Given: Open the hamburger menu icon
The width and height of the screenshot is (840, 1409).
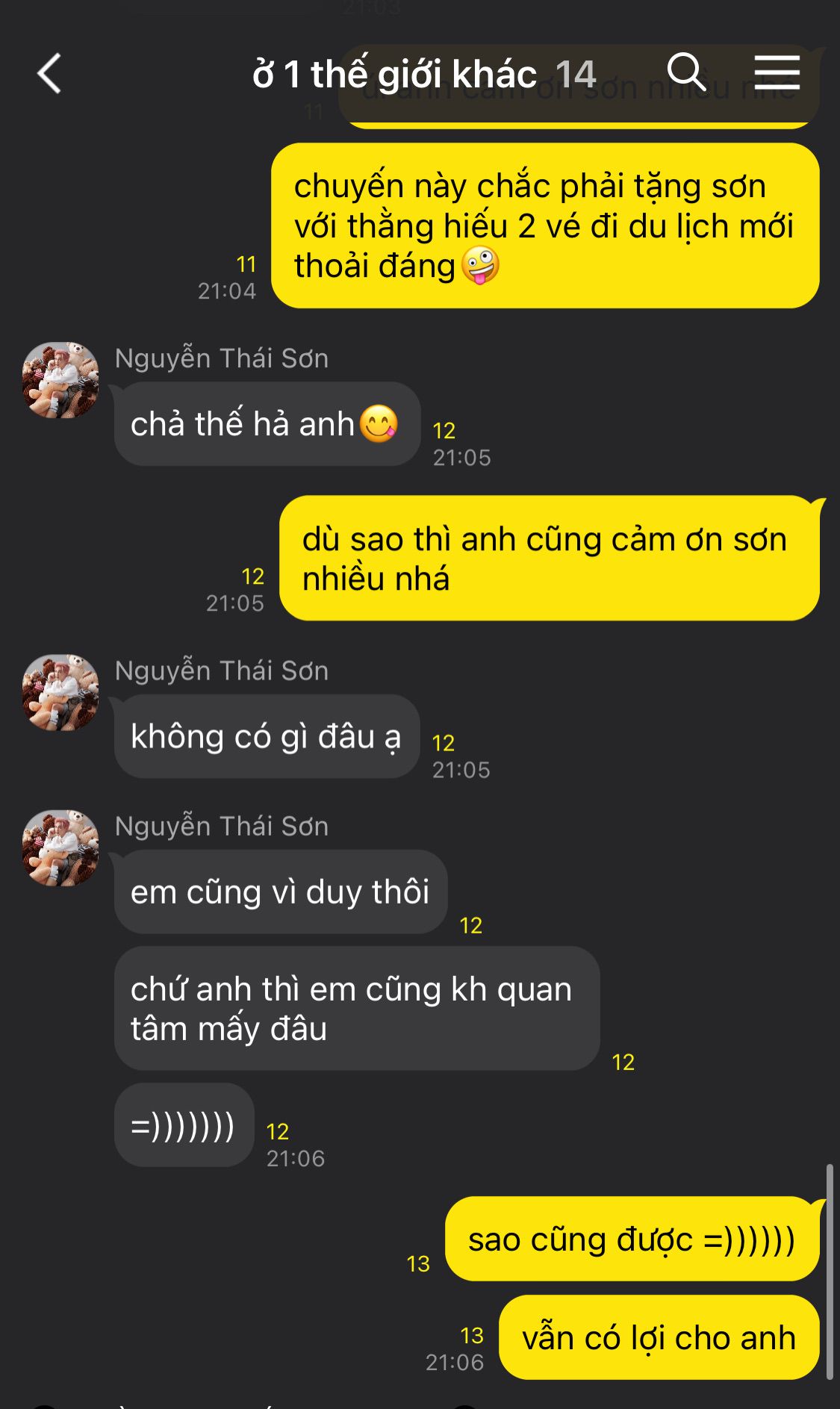Looking at the screenshot, I should [x=777, y=72].
